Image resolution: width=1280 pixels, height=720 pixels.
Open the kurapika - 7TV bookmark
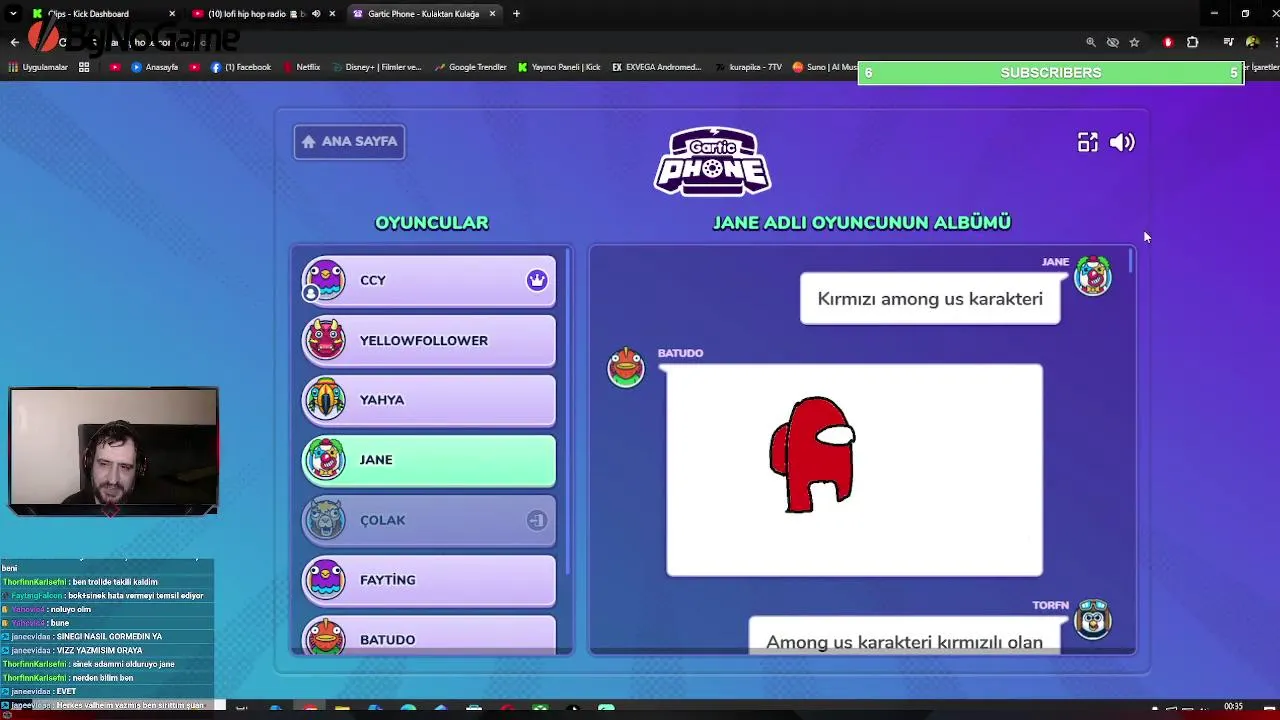(x=749, y=67)
